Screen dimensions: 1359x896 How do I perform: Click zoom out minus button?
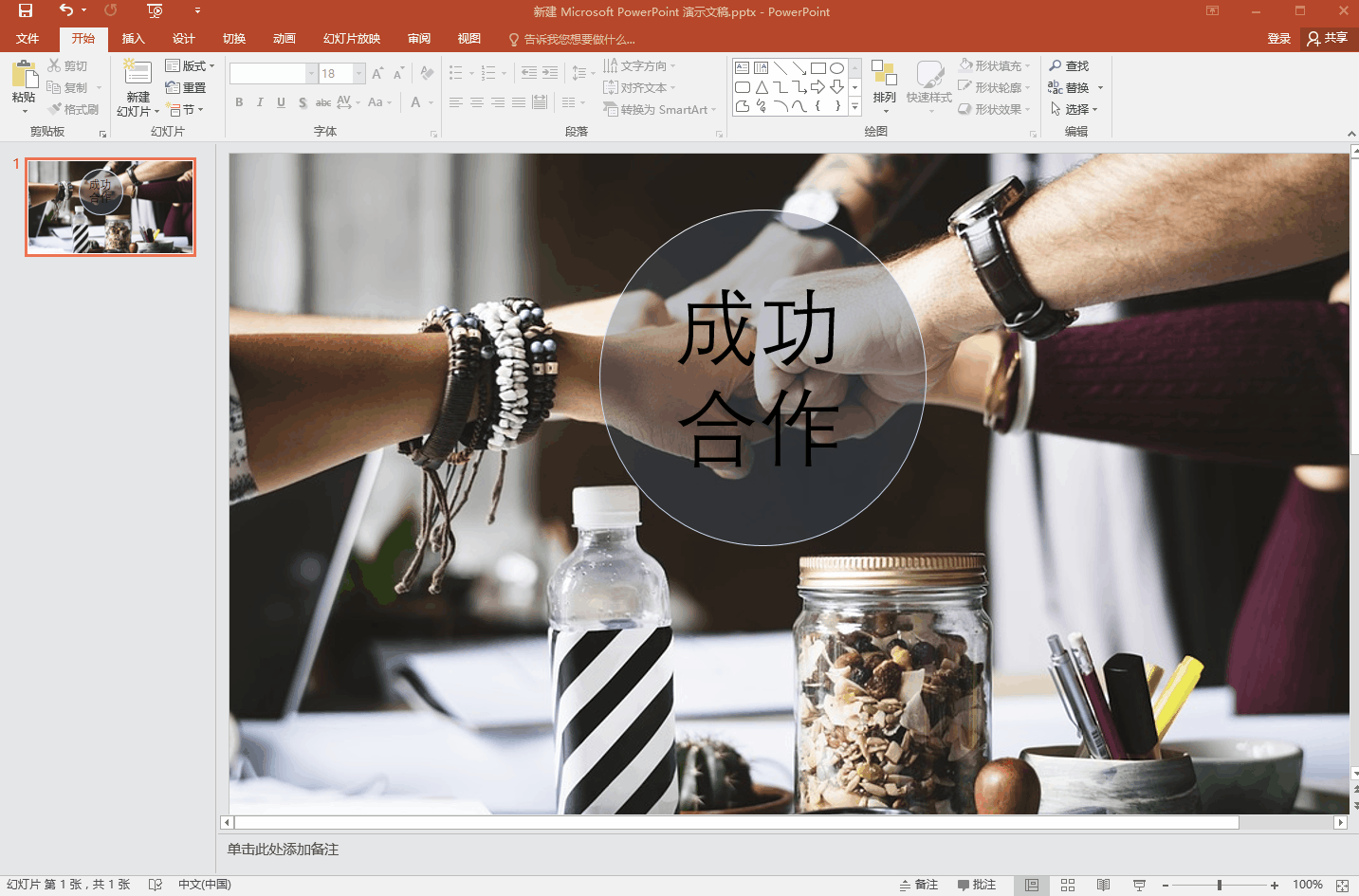[x=1166, y=885]
